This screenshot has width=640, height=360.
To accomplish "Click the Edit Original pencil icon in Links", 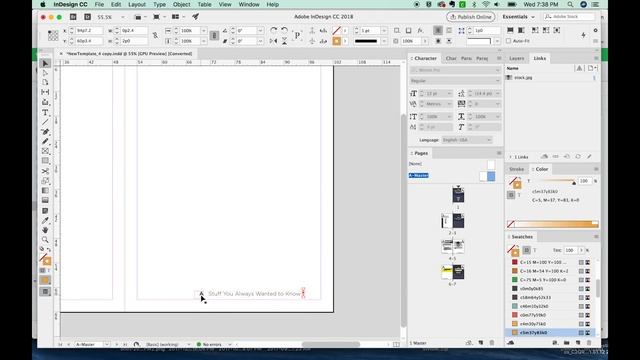I will click(x=589, y=157).
